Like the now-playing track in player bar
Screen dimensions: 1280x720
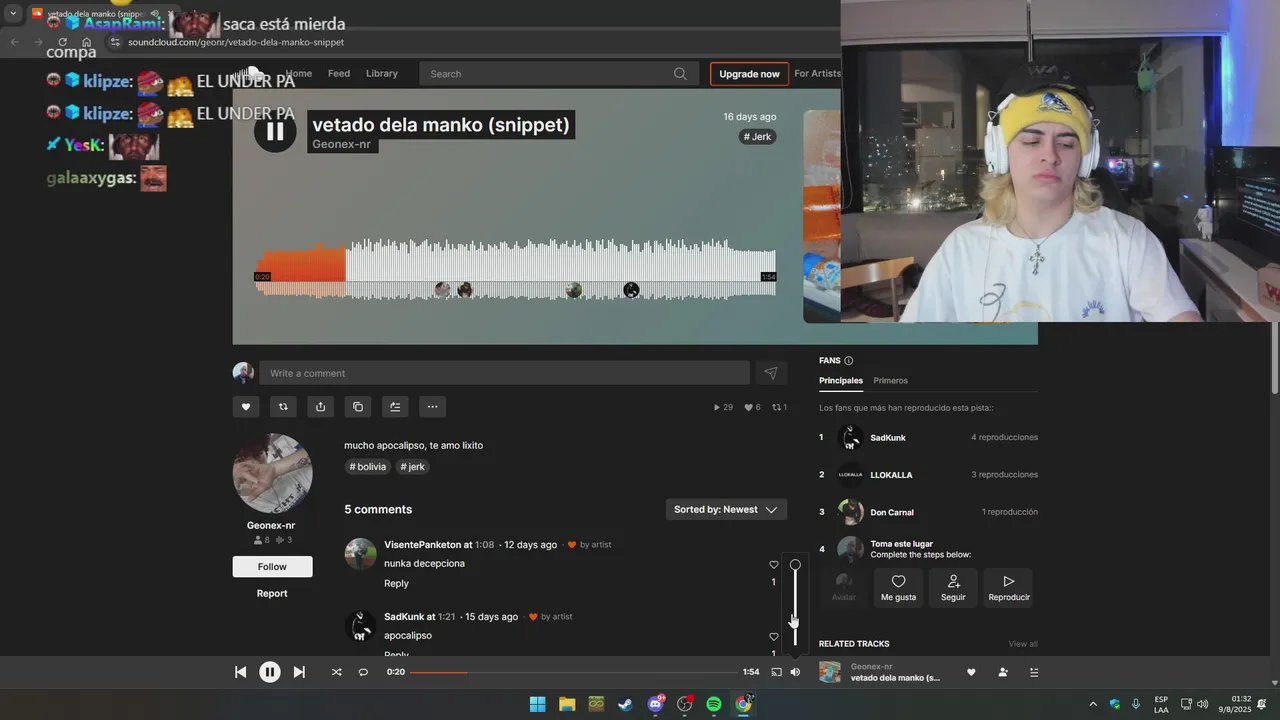pyautogui.click(x=970, y=672)
